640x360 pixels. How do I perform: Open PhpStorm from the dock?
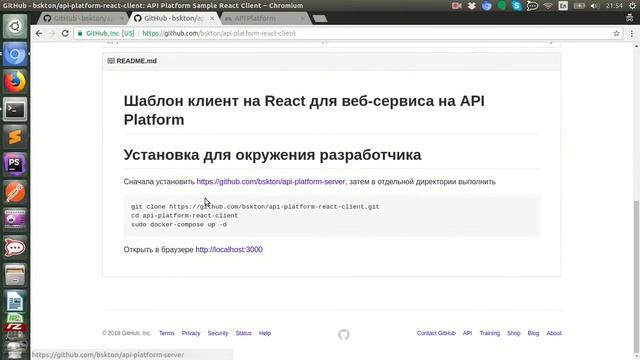tap(15, 164)
